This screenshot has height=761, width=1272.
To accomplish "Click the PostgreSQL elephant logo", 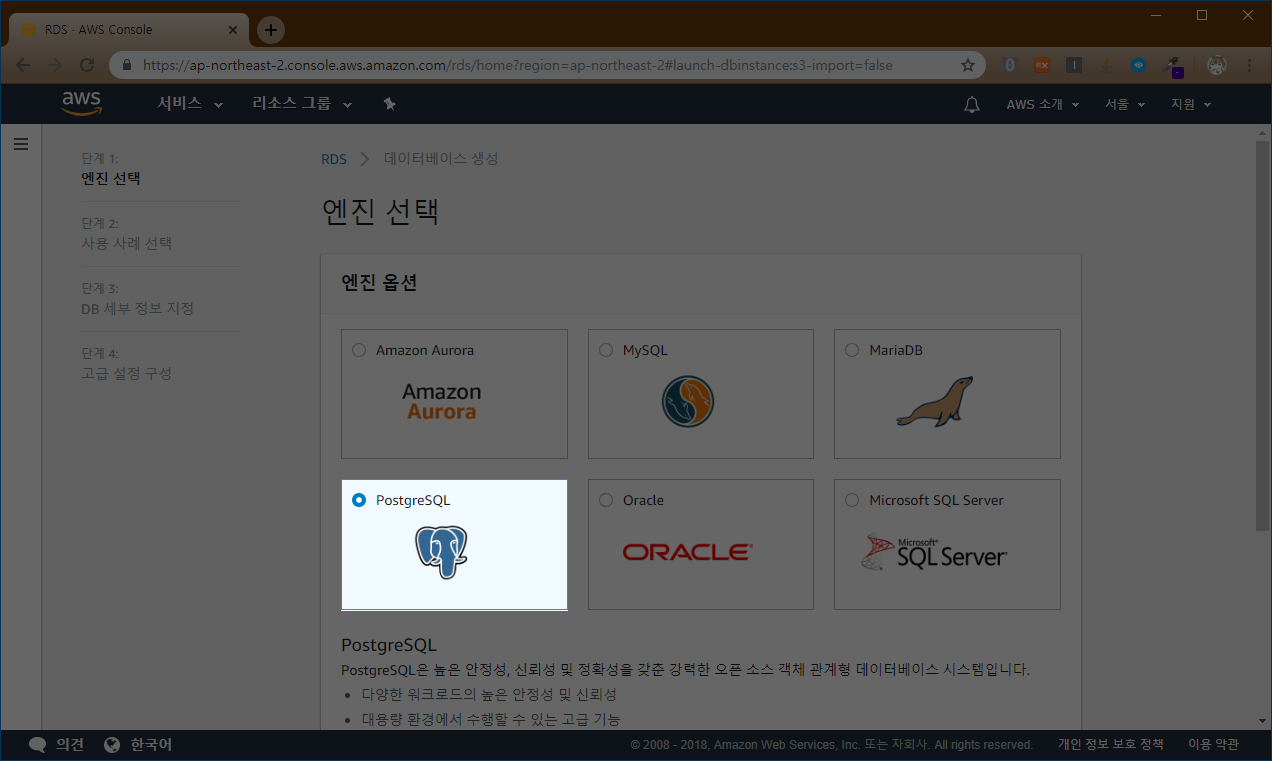I will [x=442, y=552].
